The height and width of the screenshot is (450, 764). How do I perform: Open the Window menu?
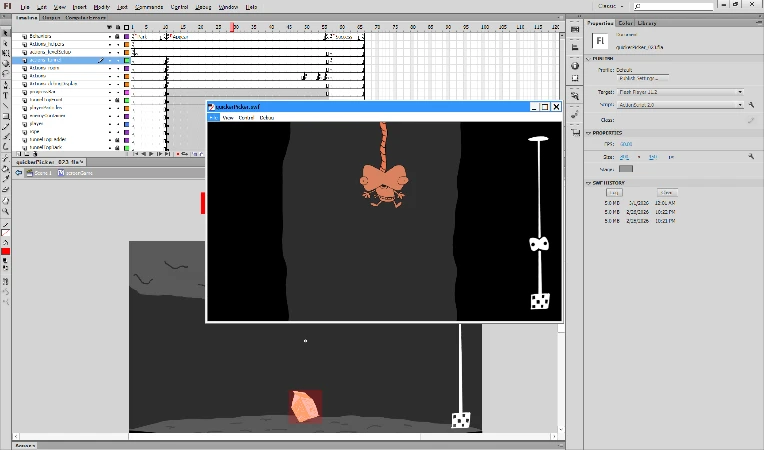pos(228,7)
